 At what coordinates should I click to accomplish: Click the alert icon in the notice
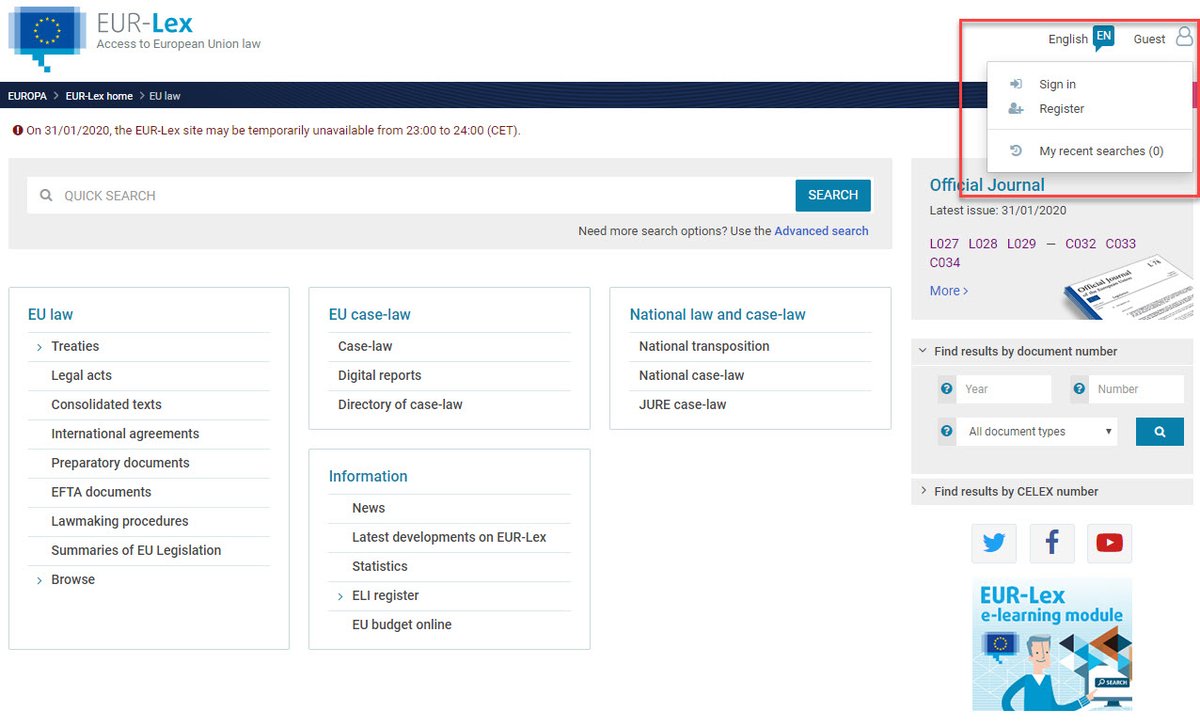pyautogui.click(x=17, y=130)
